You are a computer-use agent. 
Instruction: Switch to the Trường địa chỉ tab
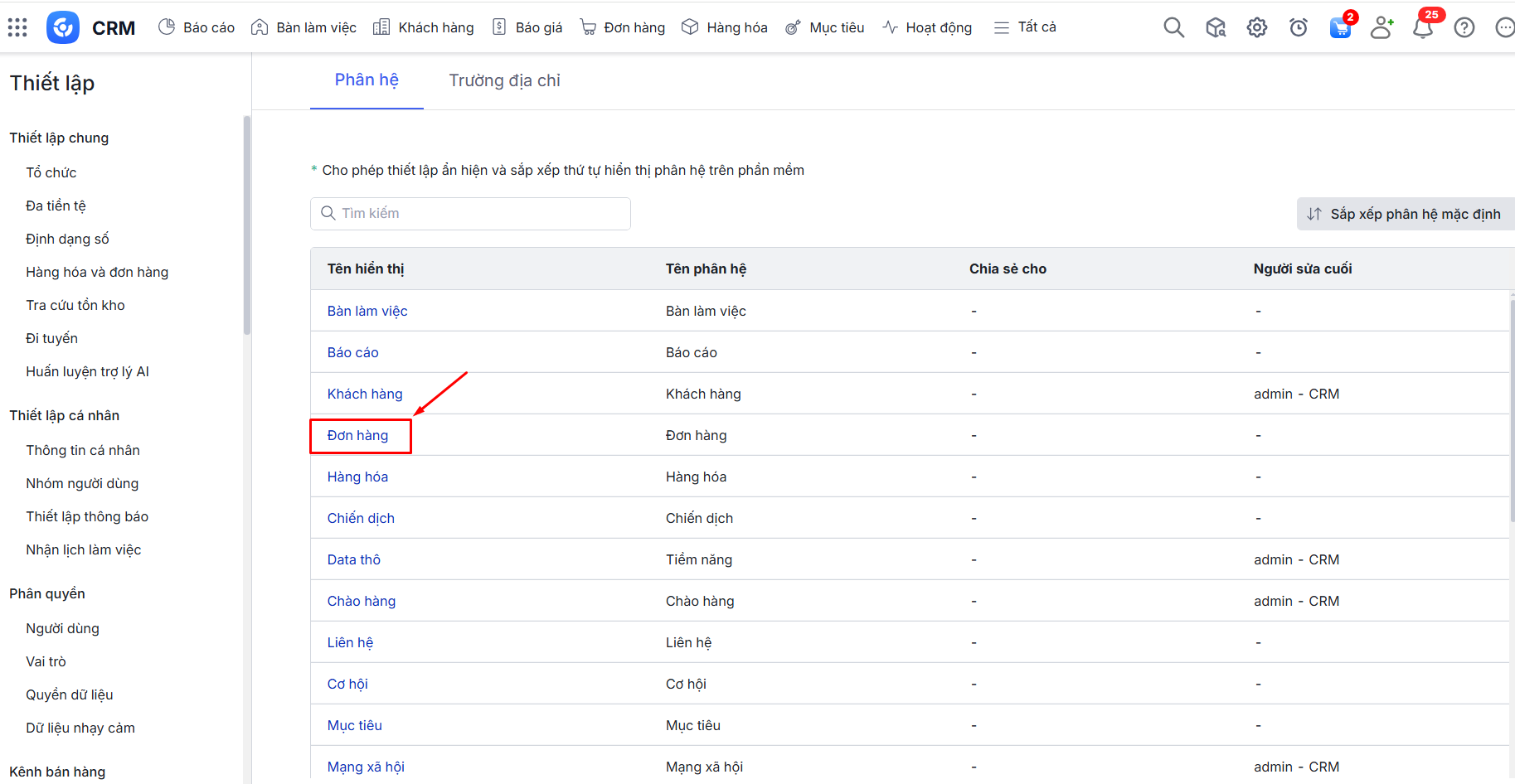504,80
